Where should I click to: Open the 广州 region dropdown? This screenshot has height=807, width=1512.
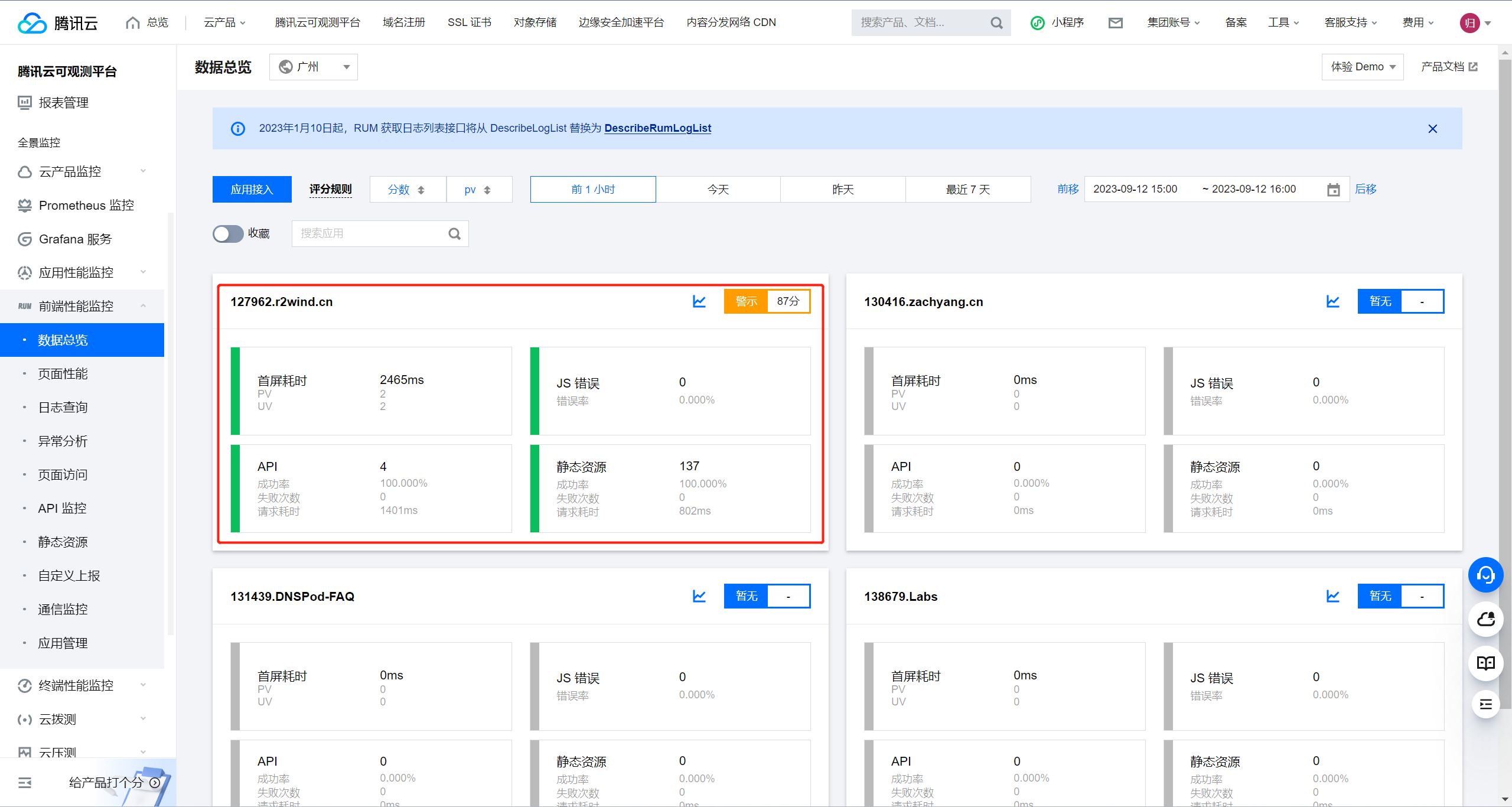(314, 67)
